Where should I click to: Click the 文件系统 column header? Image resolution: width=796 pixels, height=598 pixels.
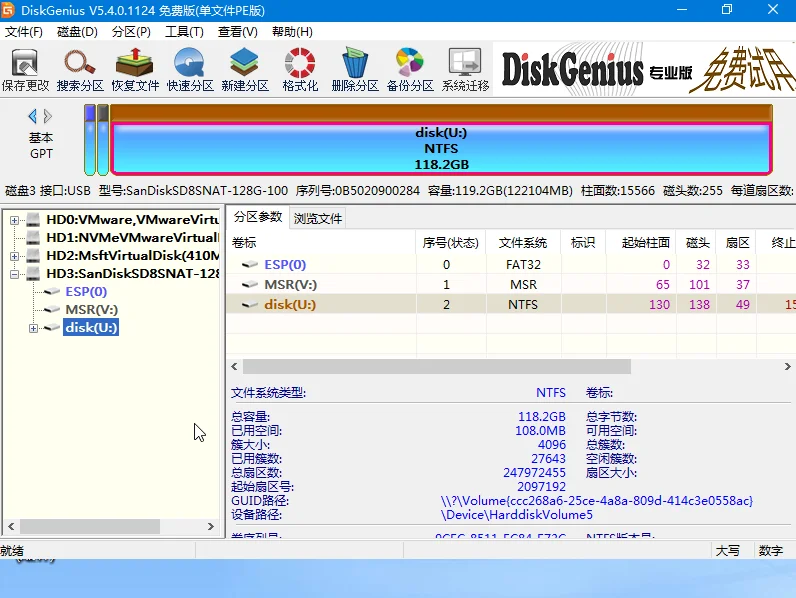[523, 243]
